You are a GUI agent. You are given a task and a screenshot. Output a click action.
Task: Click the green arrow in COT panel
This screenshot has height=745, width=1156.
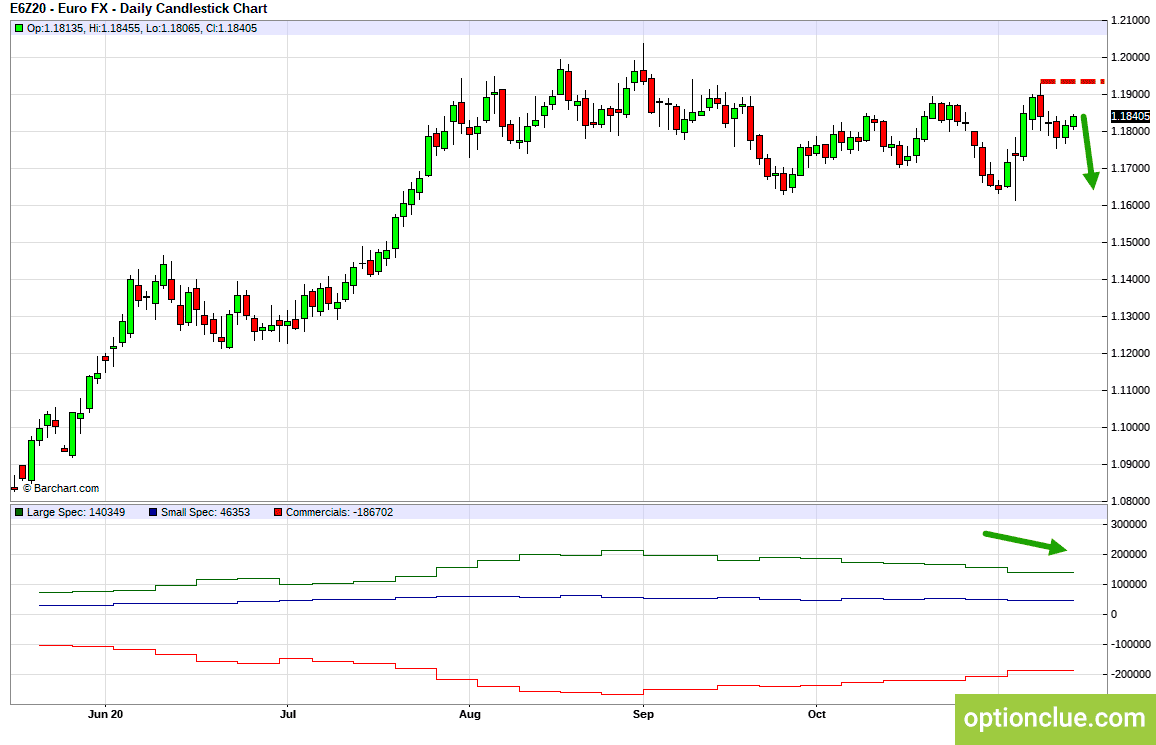pos(1025,542)
